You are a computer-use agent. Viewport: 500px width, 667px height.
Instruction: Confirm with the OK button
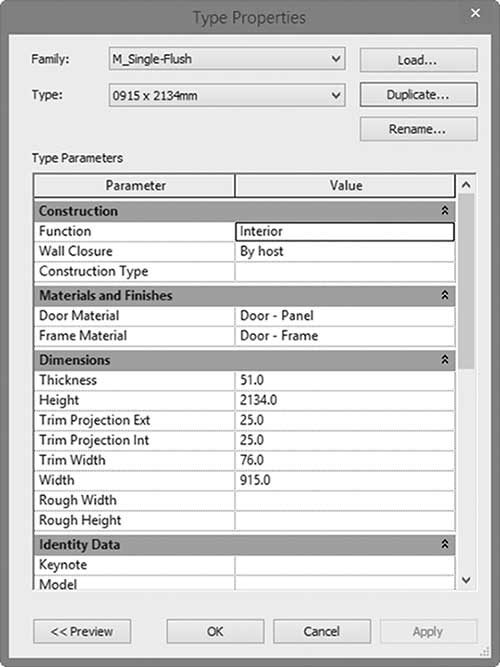coord(215,631)
